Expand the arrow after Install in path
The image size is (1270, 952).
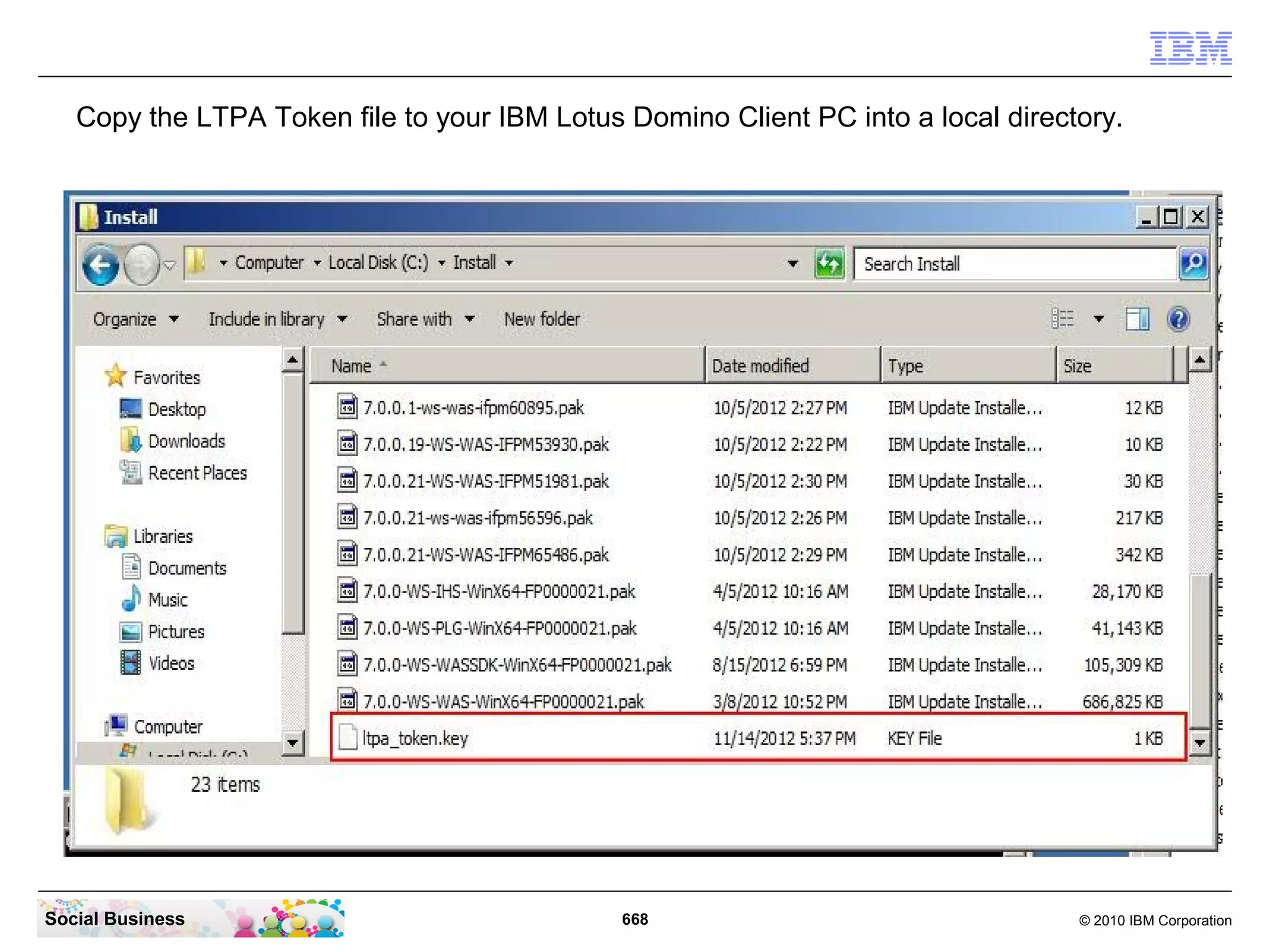[x=509, y=263]
